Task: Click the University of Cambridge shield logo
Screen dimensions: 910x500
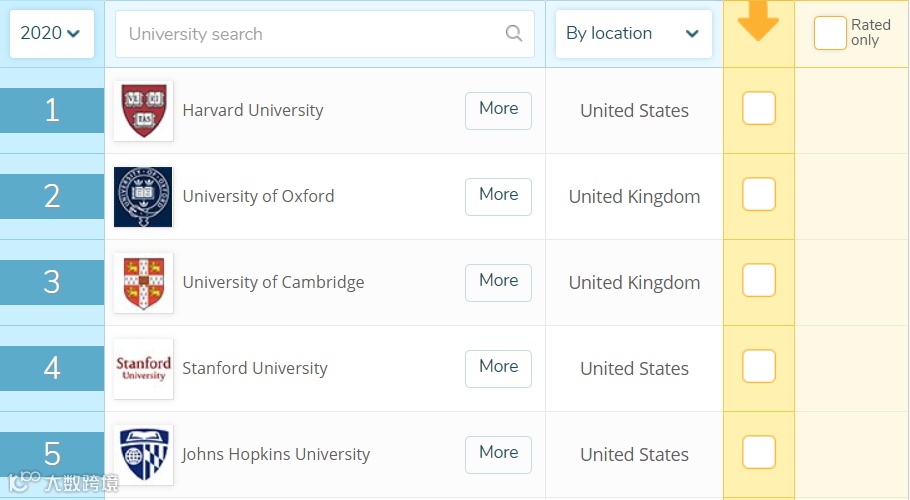Action: (x=143, y=283)
